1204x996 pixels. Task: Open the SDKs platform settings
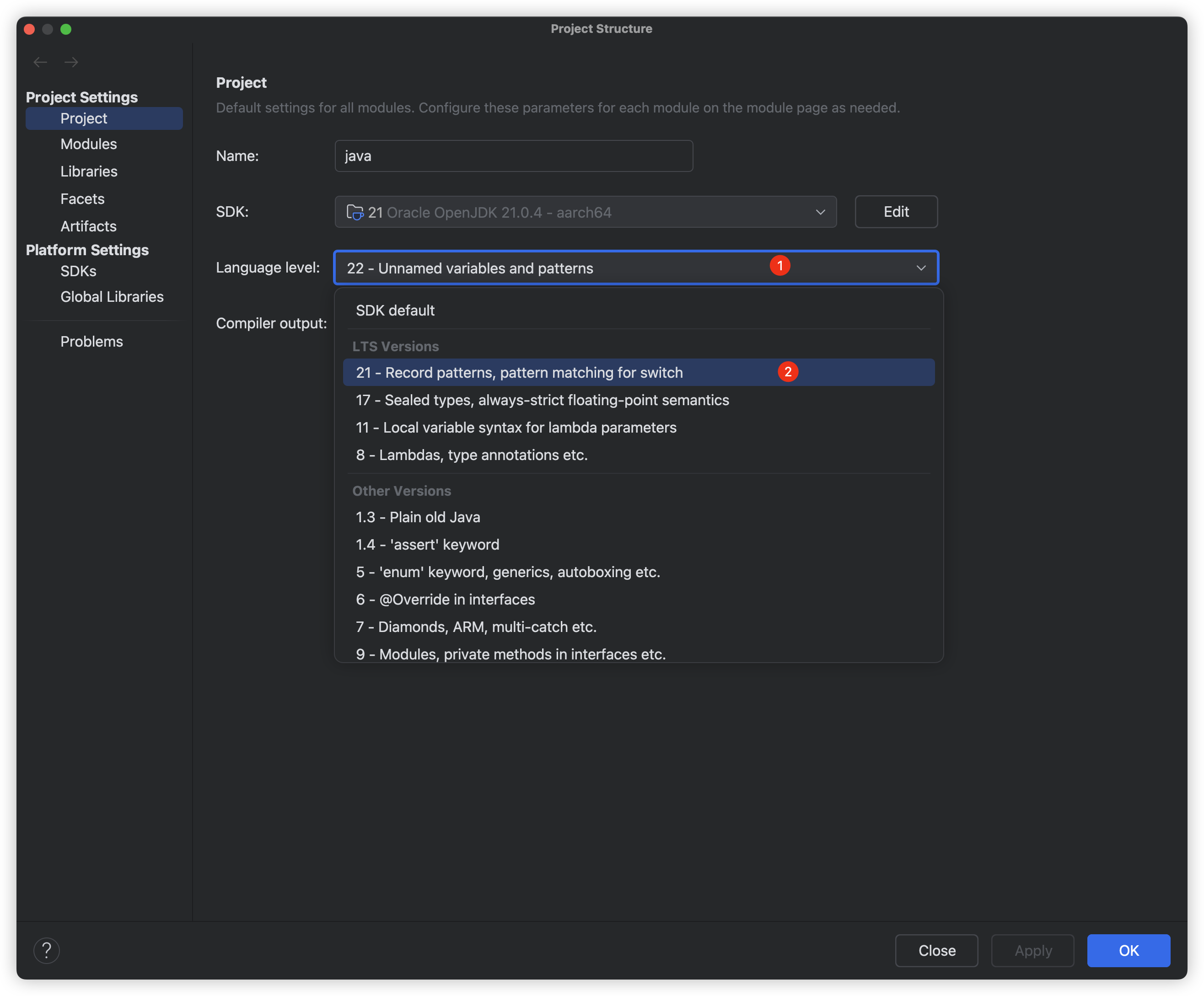[x=78, y=271]
